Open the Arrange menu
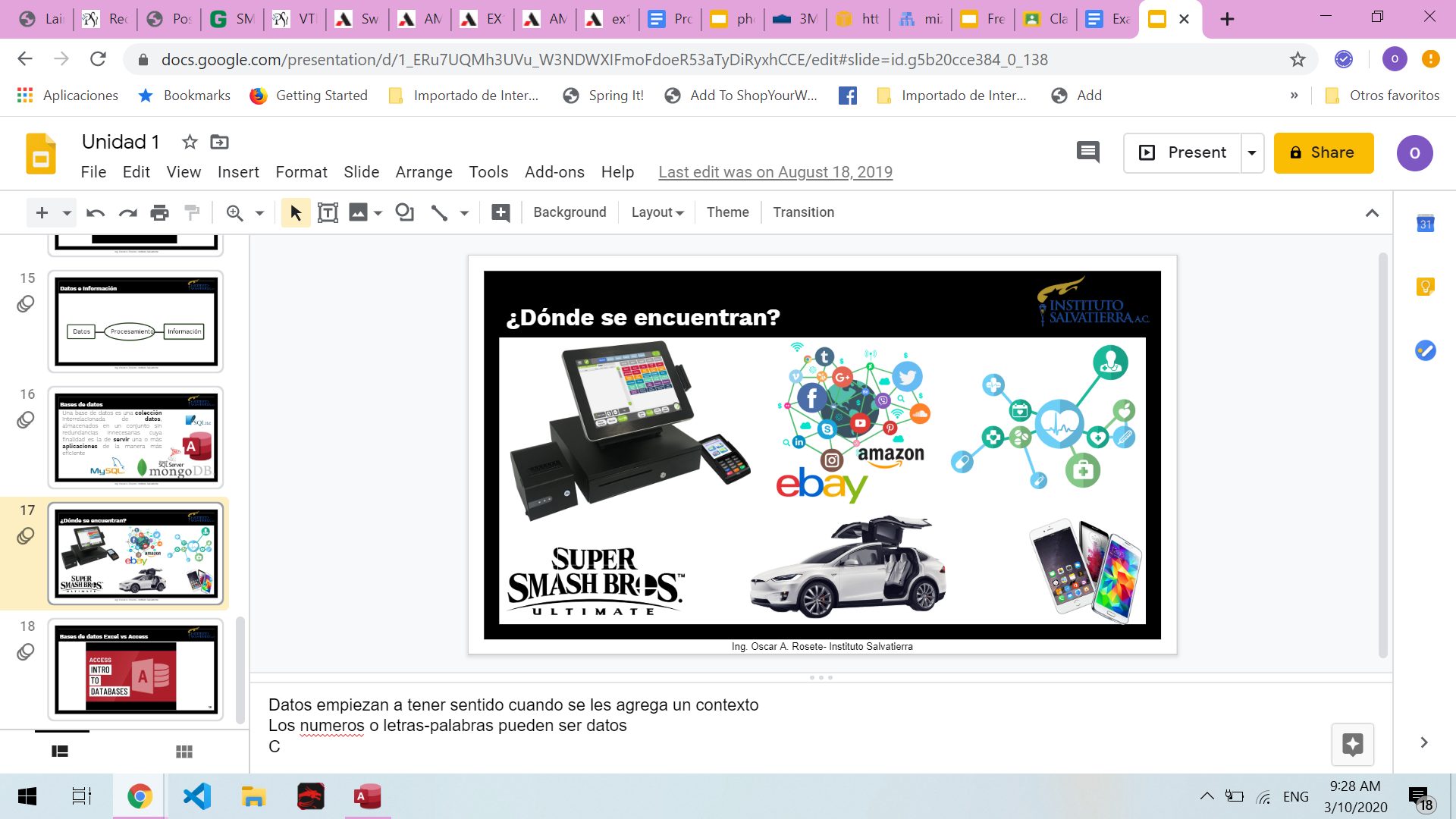 pos(423,172)
